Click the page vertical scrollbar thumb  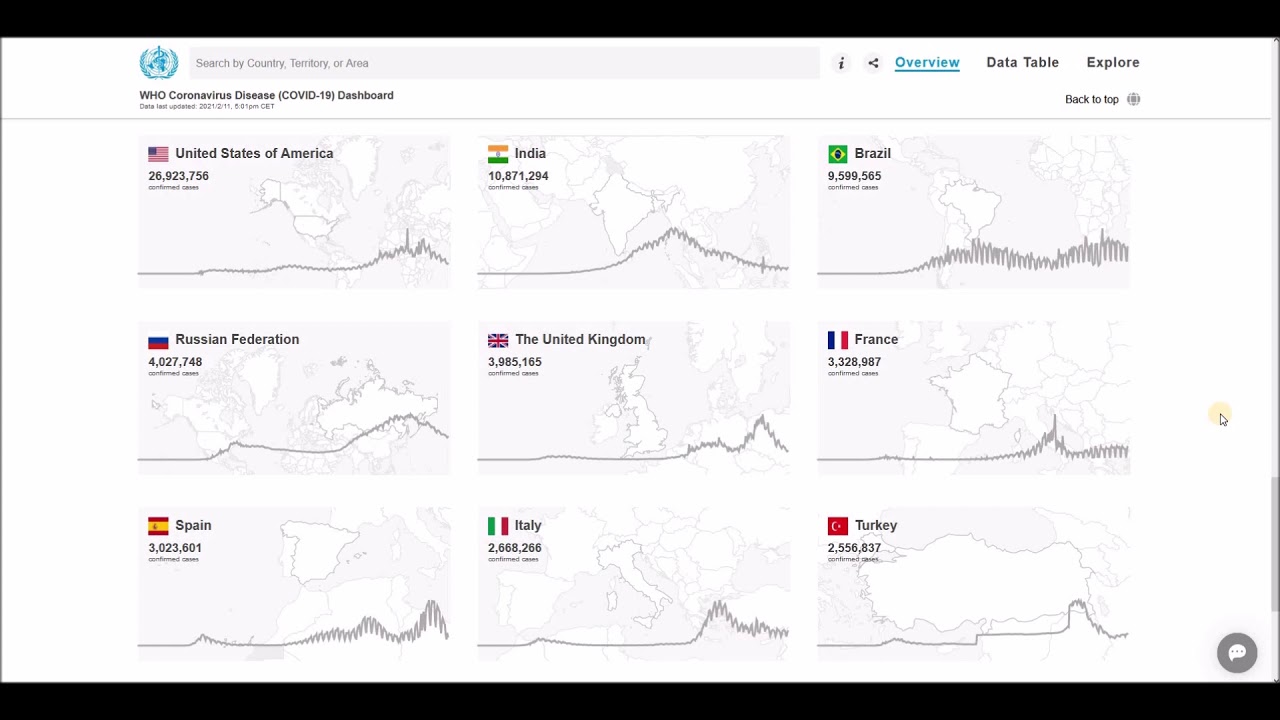[1274, 544]
